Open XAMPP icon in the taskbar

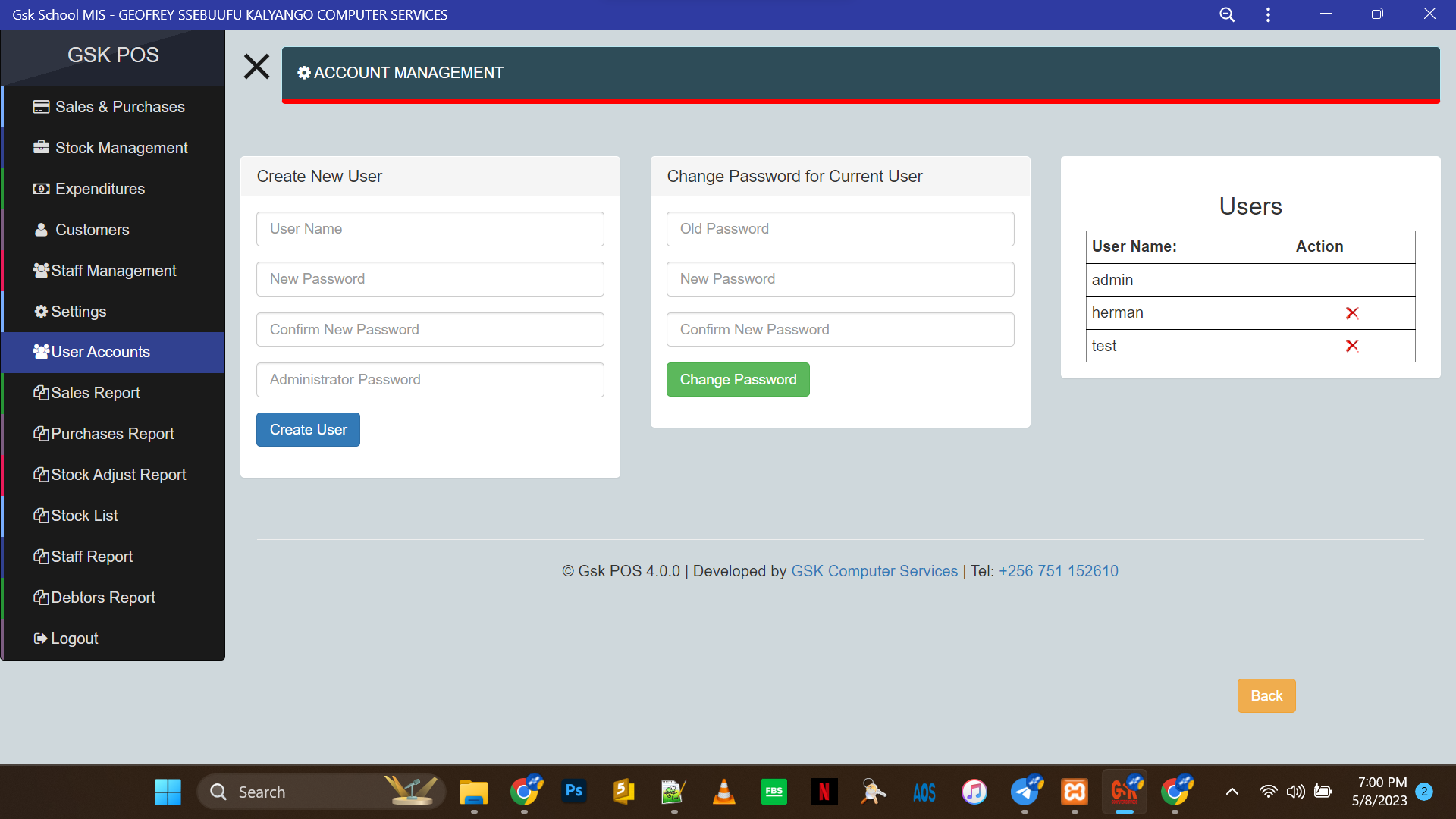(x=1075, y=792)
